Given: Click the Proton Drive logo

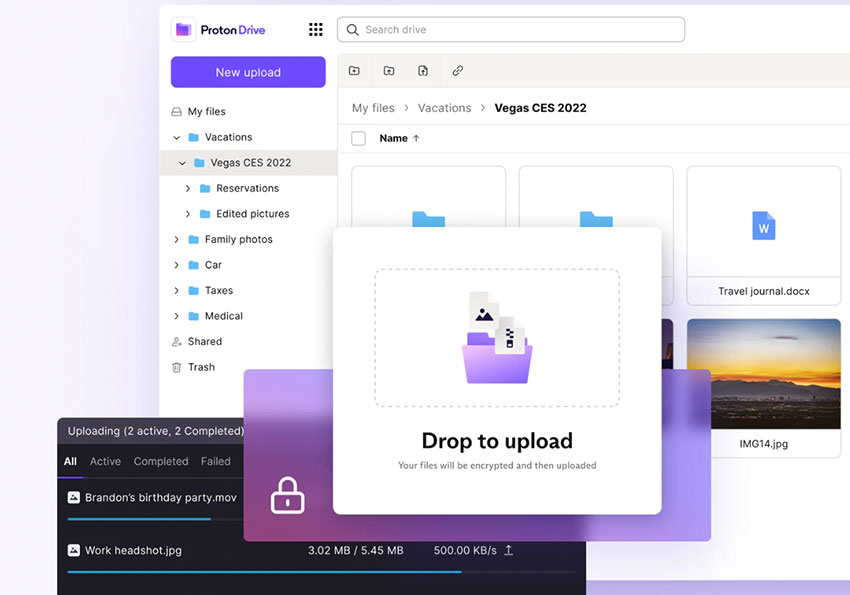Looking at the screenshot, I should click(220, 30).
